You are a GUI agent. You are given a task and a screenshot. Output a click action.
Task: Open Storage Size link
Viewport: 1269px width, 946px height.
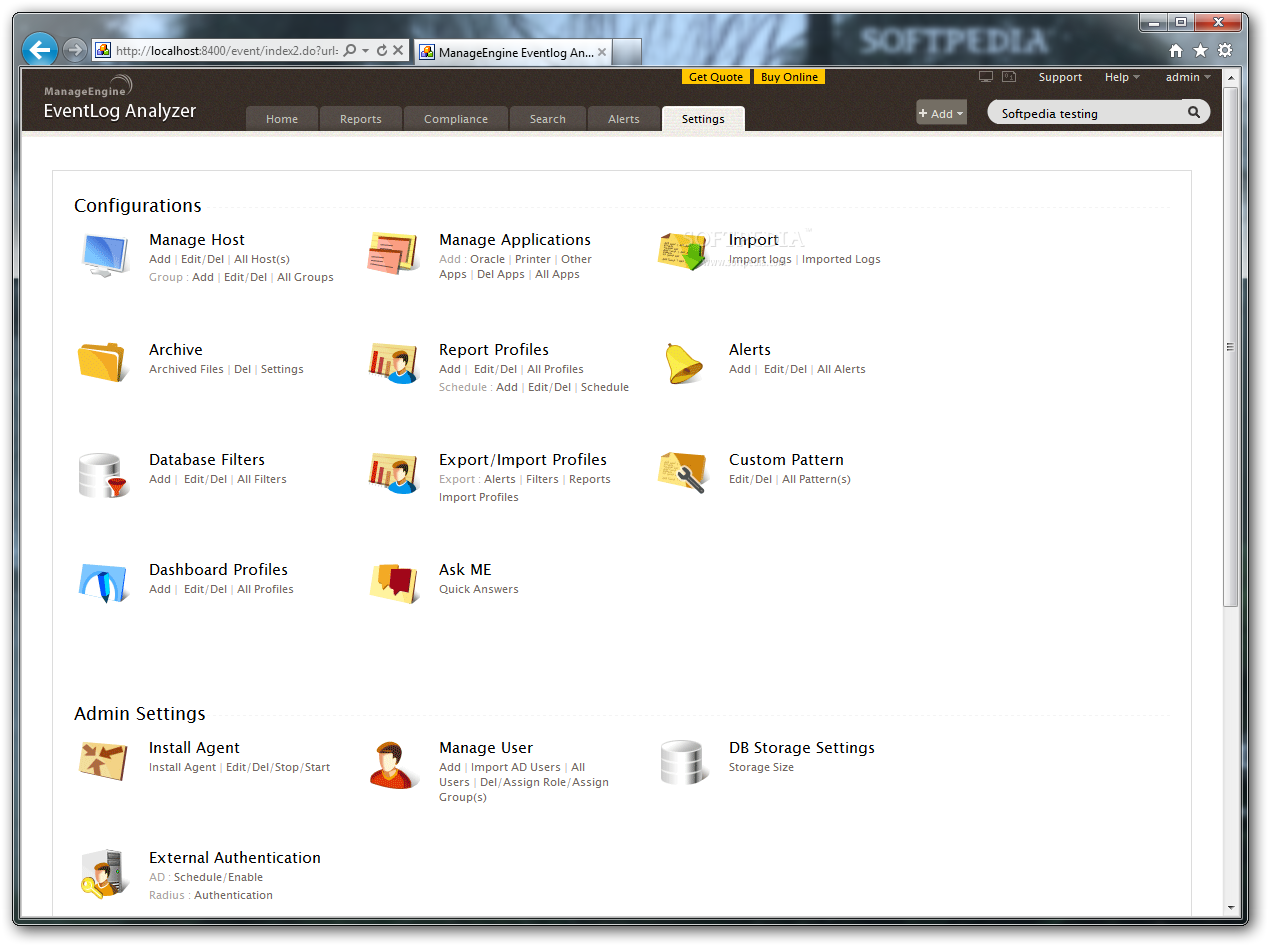[x=761, y=767]
